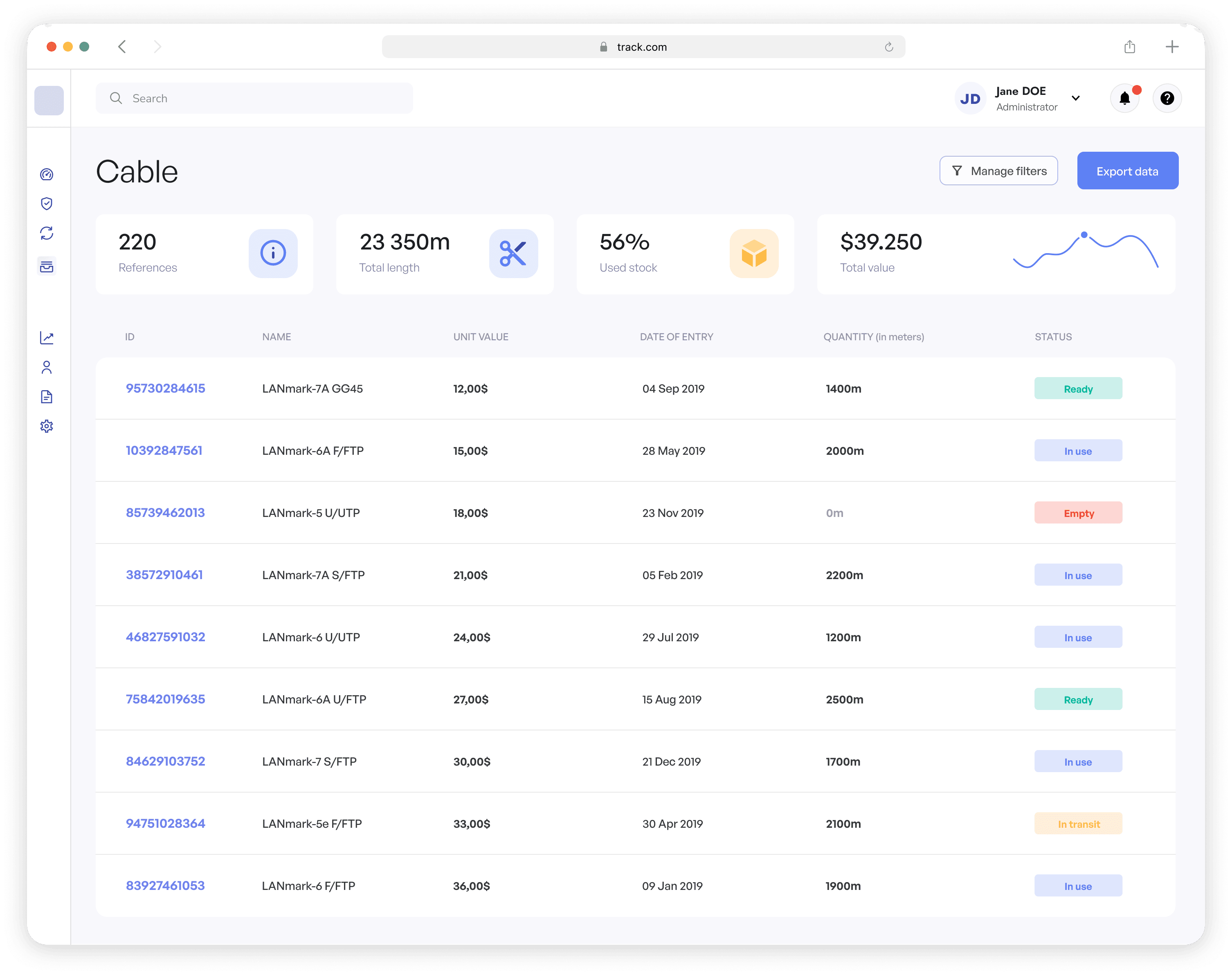Click the shield checkmark sidebar icon
The image size is (1232, 975).
click(47, 204)
